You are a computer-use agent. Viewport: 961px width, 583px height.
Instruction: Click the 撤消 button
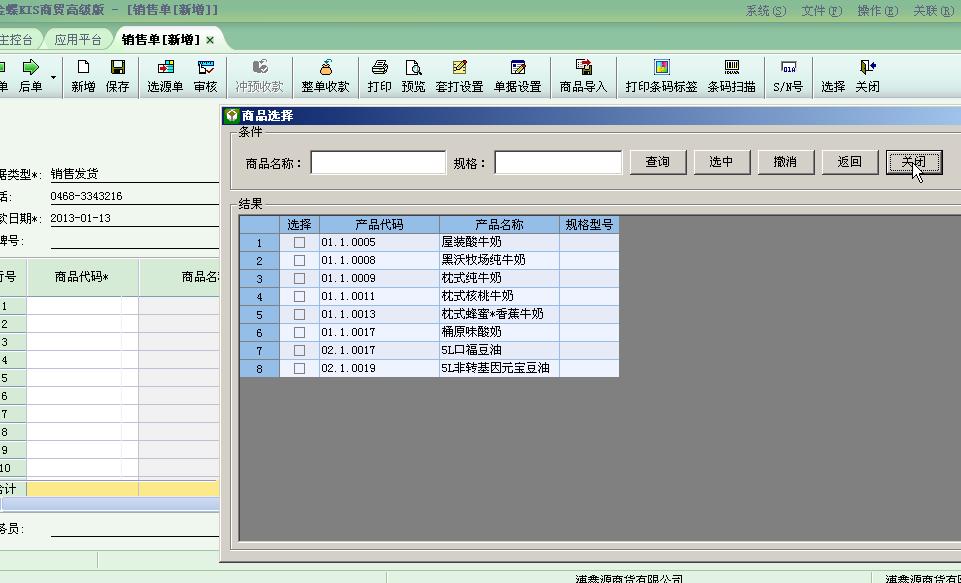(785, 162)
